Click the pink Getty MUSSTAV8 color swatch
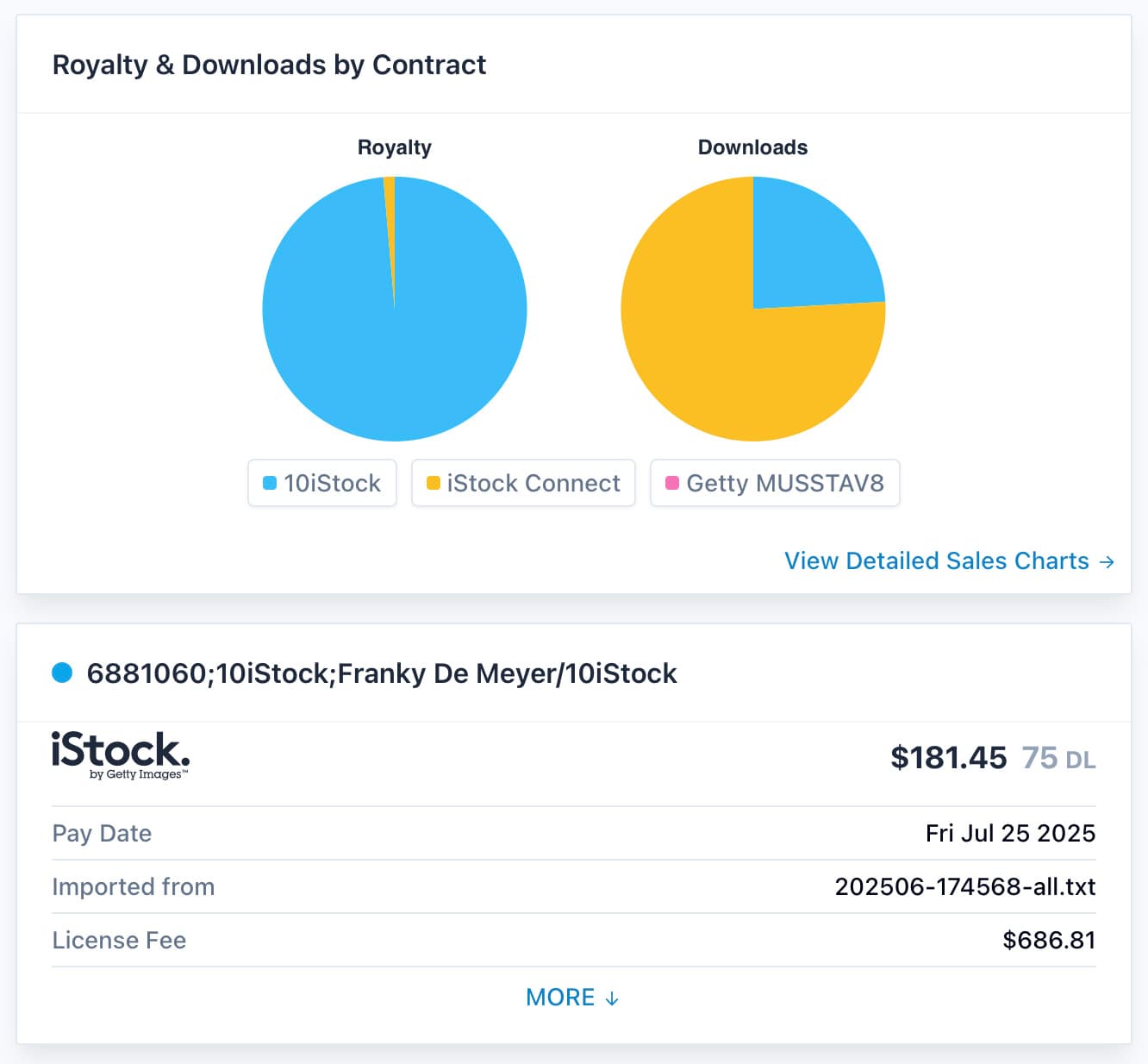 coord(672,483)
